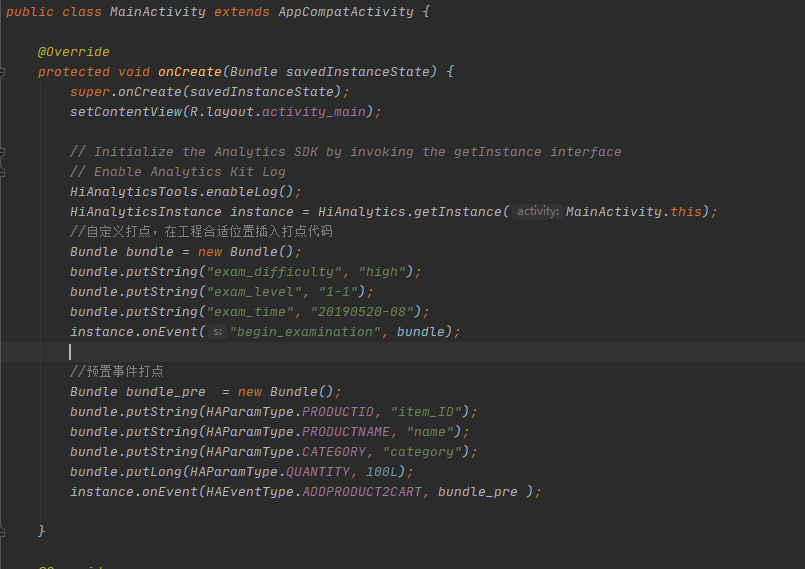Click the "exam_difficulty" string
This screenshot has width=805, height=569.
(x=275, y=272)
